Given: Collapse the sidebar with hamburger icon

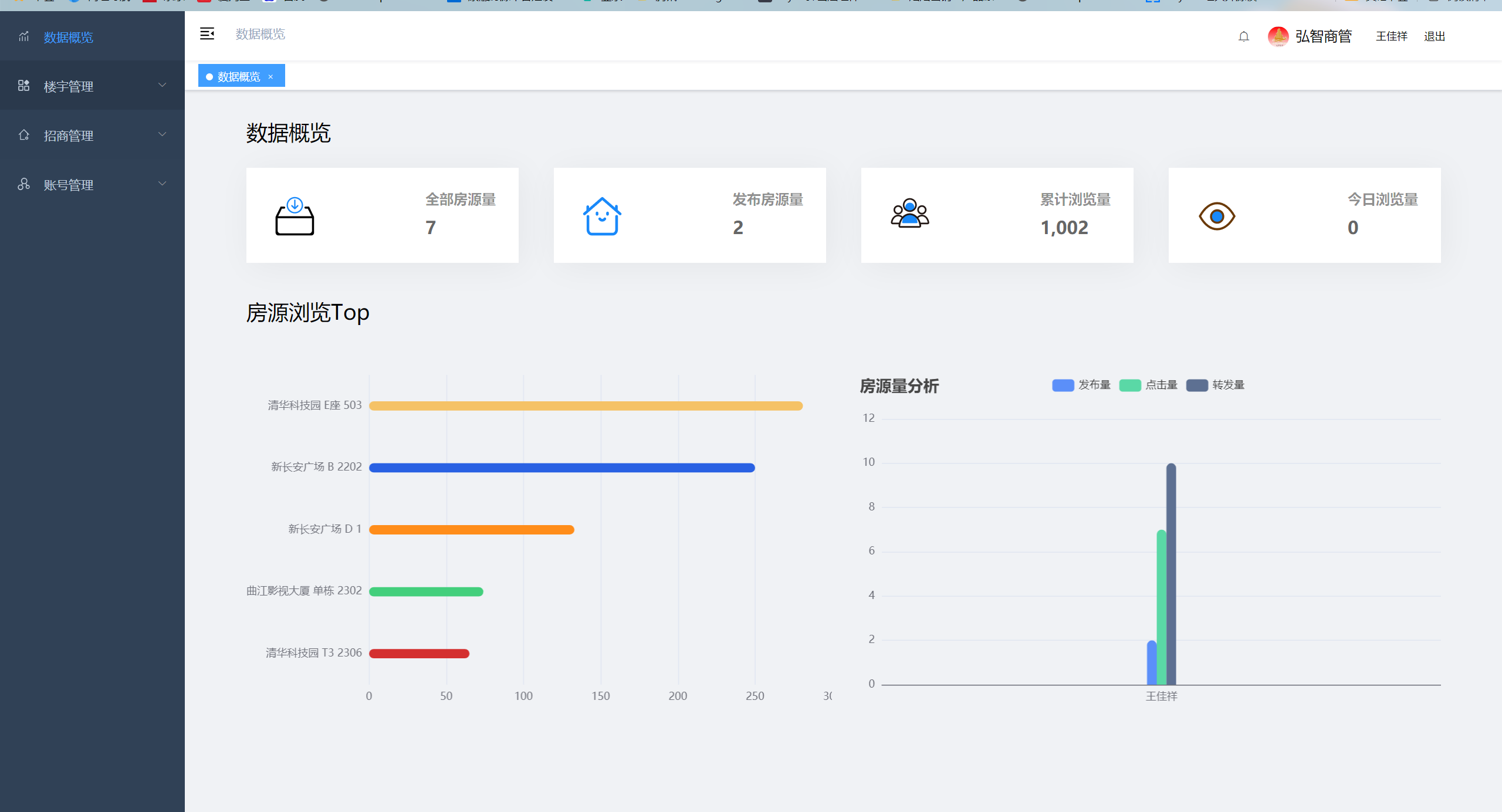Looking at the screenshot, I should click(x=207, y=34).
